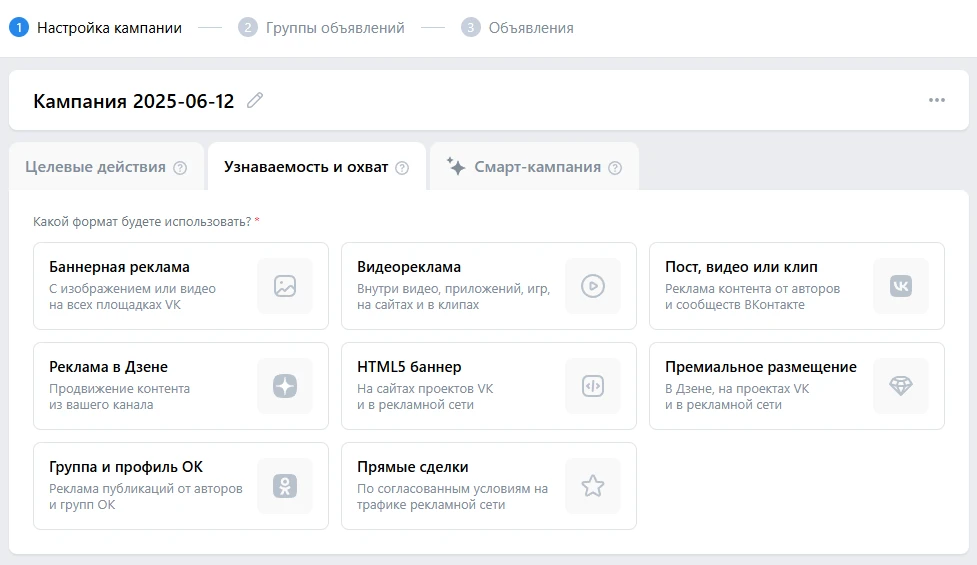Click the Odnoklassniki OK icon
The image size is (977, 565).
pyautogui.click(x=285, y=486)
